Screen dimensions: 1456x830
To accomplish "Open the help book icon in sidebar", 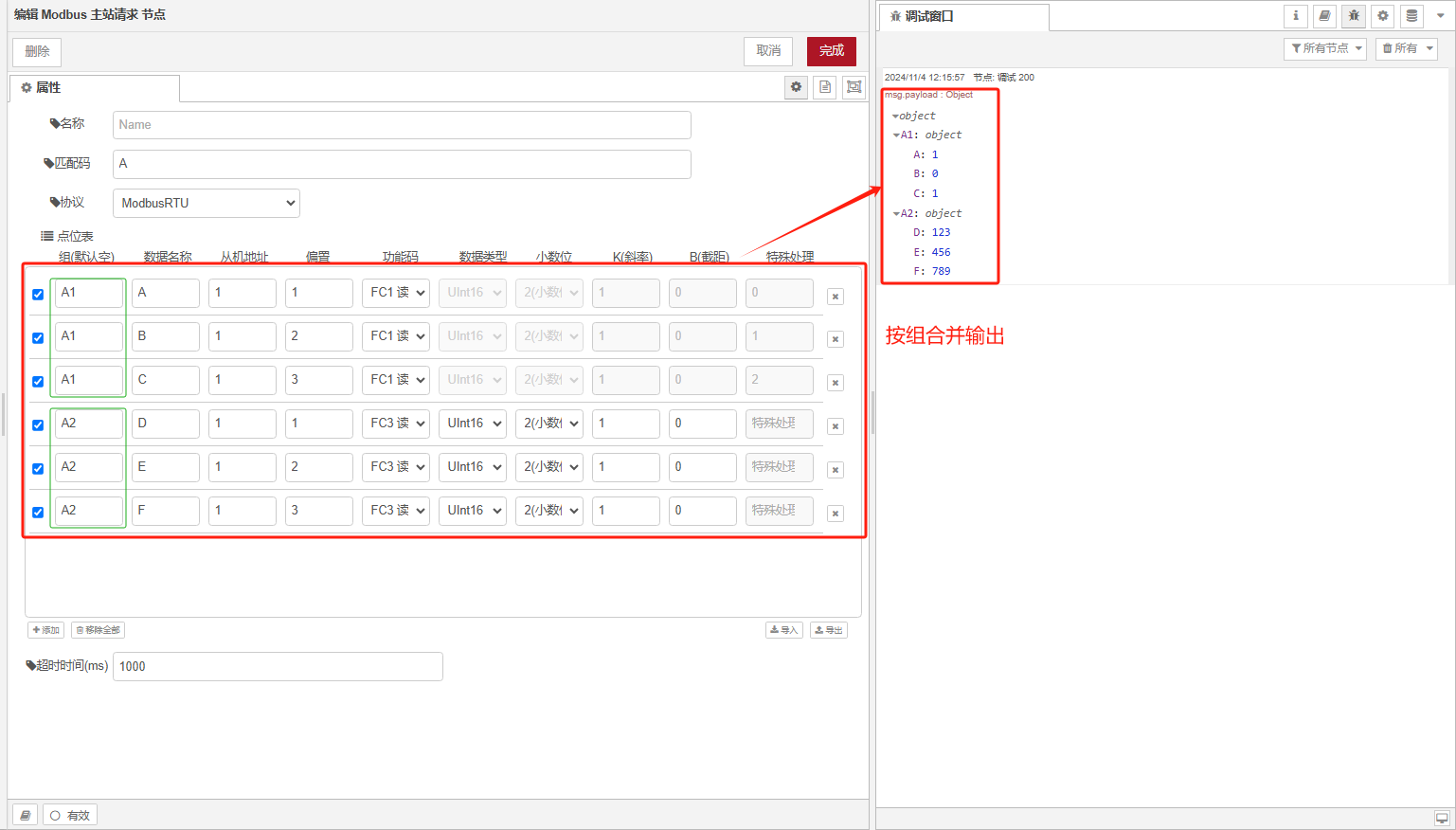I will (x=1324, y=16).
